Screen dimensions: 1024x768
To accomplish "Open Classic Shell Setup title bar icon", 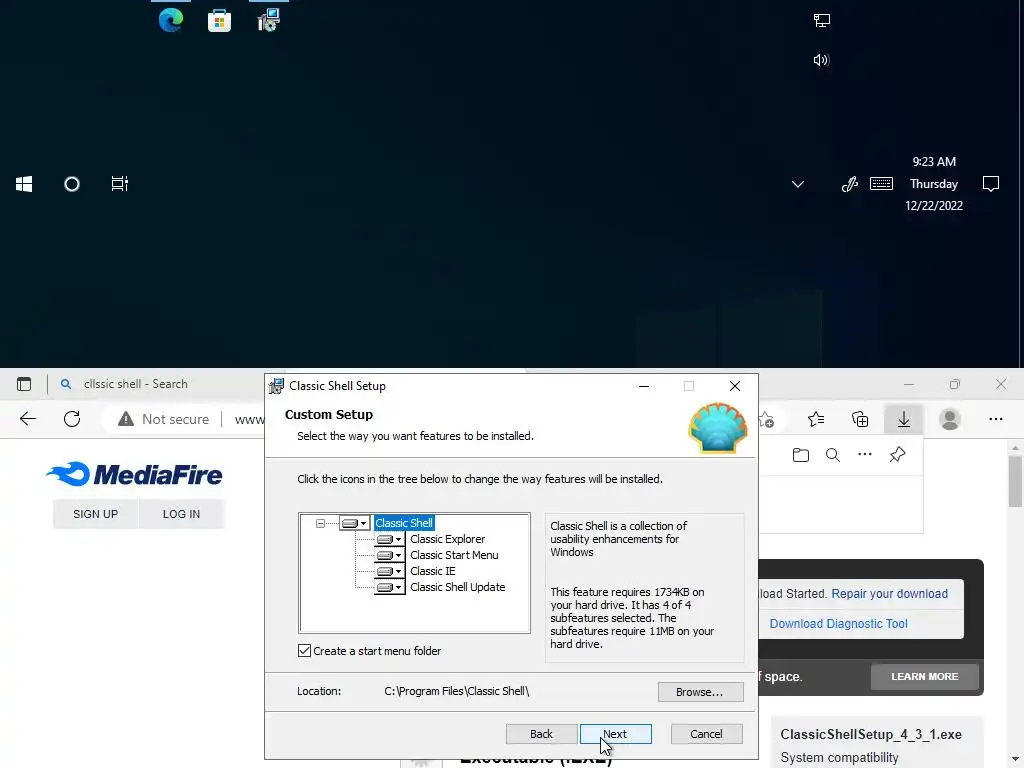I will tap(276, 386).
